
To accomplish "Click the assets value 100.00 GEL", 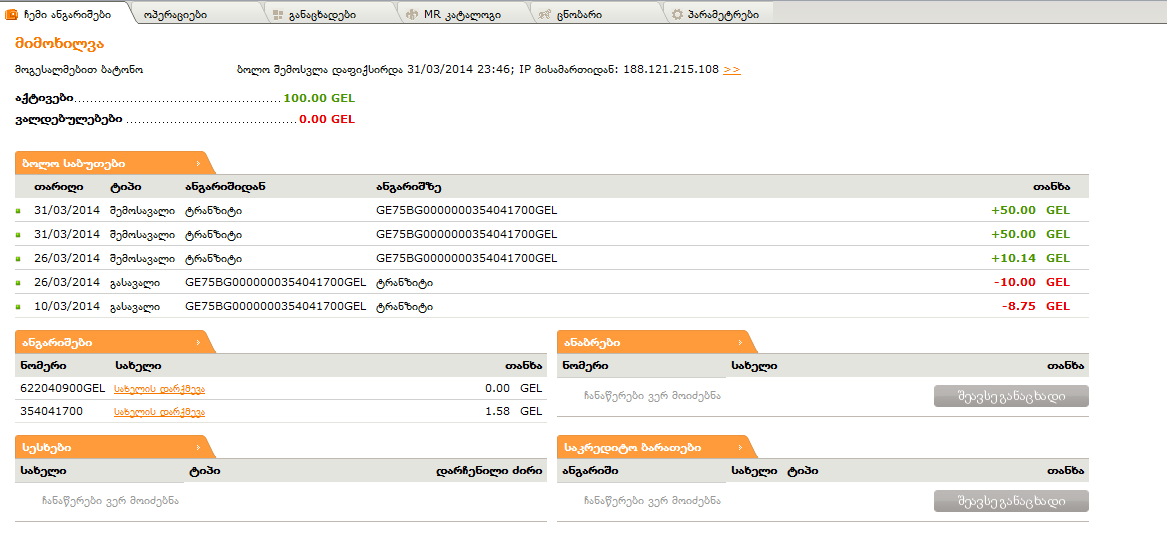I will coord(319,98).
